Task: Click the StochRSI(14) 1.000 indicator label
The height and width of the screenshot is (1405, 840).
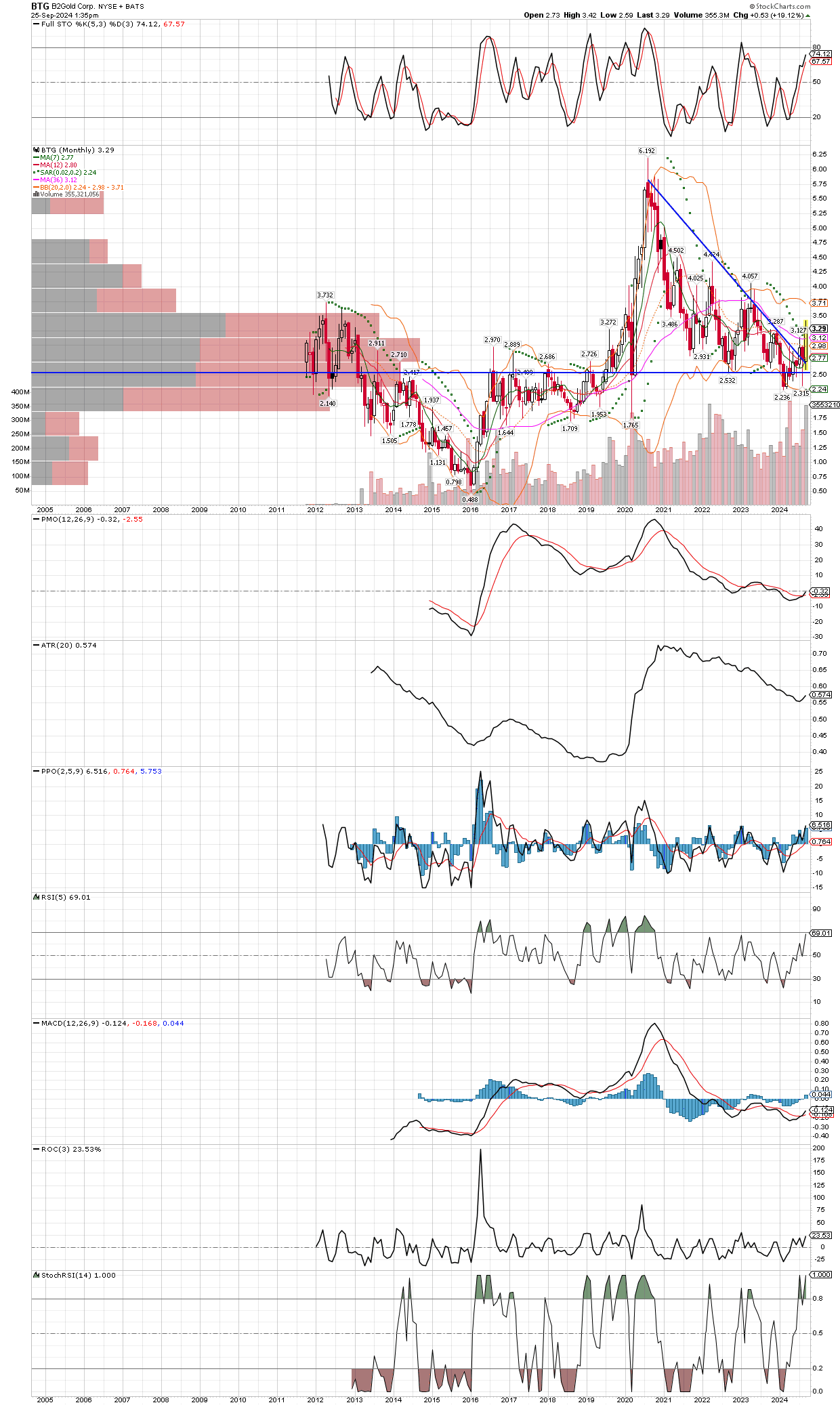Action: click(78, 1276)
